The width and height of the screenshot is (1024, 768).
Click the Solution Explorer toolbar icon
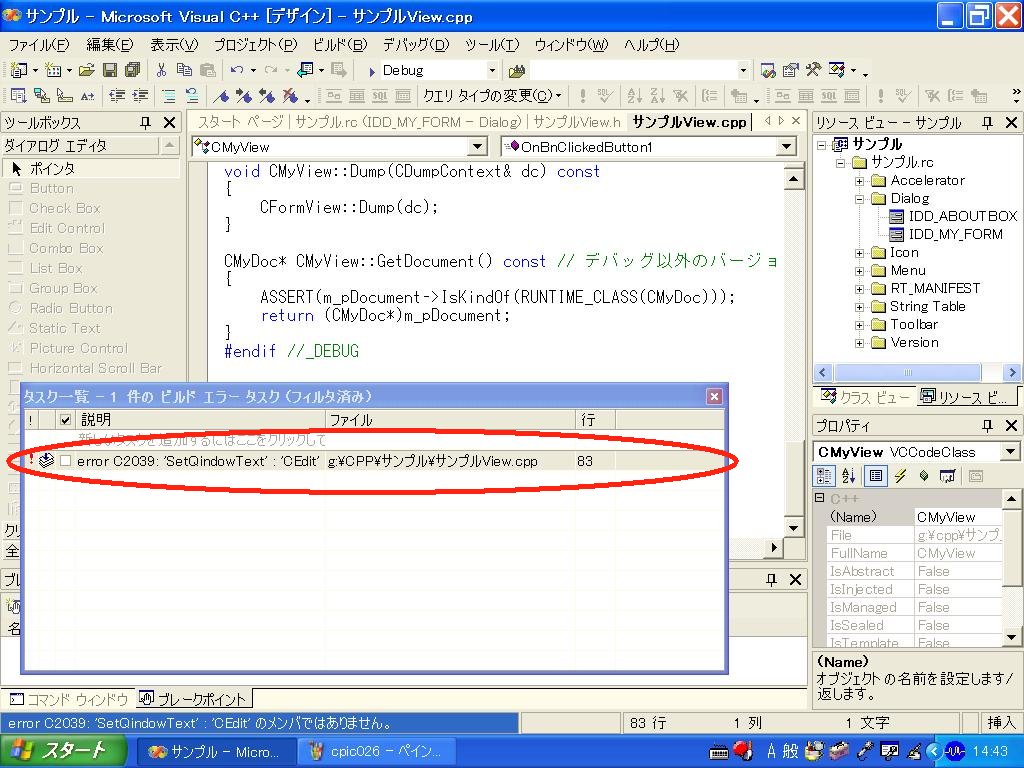click(x=768, y=70)
